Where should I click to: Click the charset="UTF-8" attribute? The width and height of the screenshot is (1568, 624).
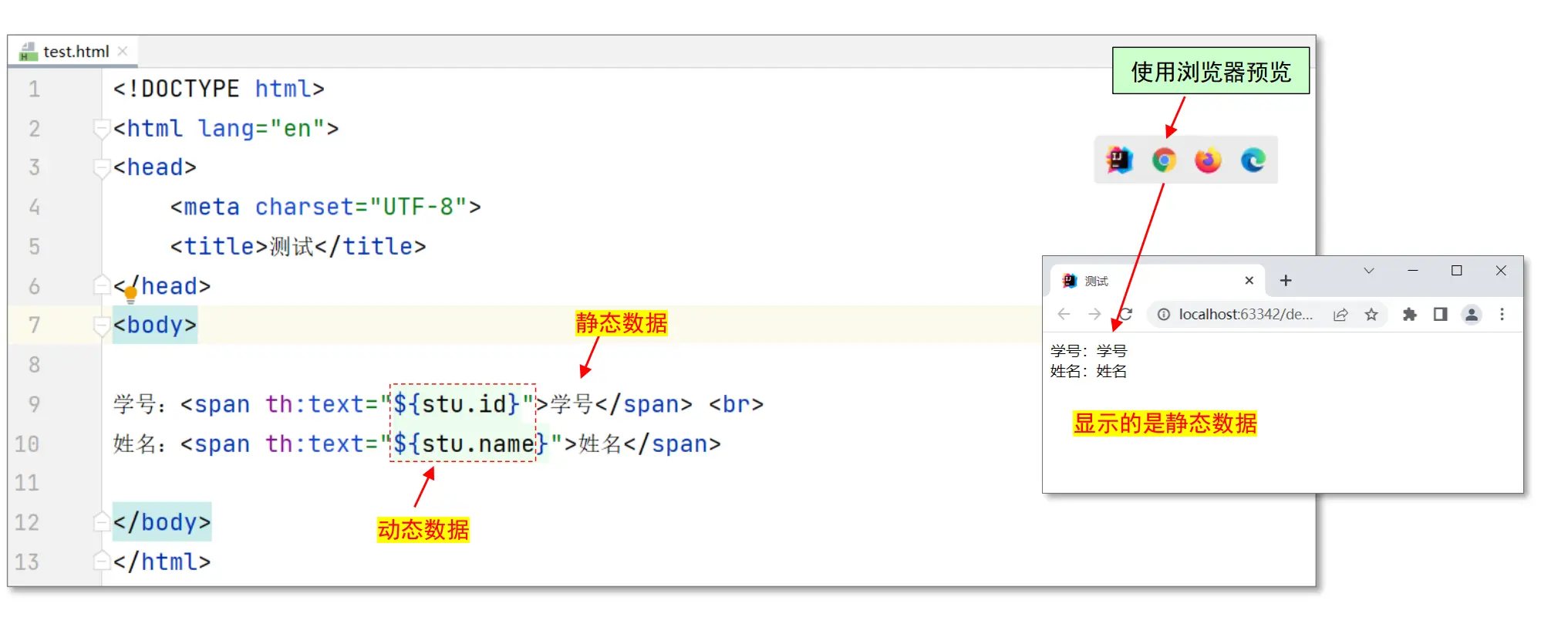[x=361, y=207]
